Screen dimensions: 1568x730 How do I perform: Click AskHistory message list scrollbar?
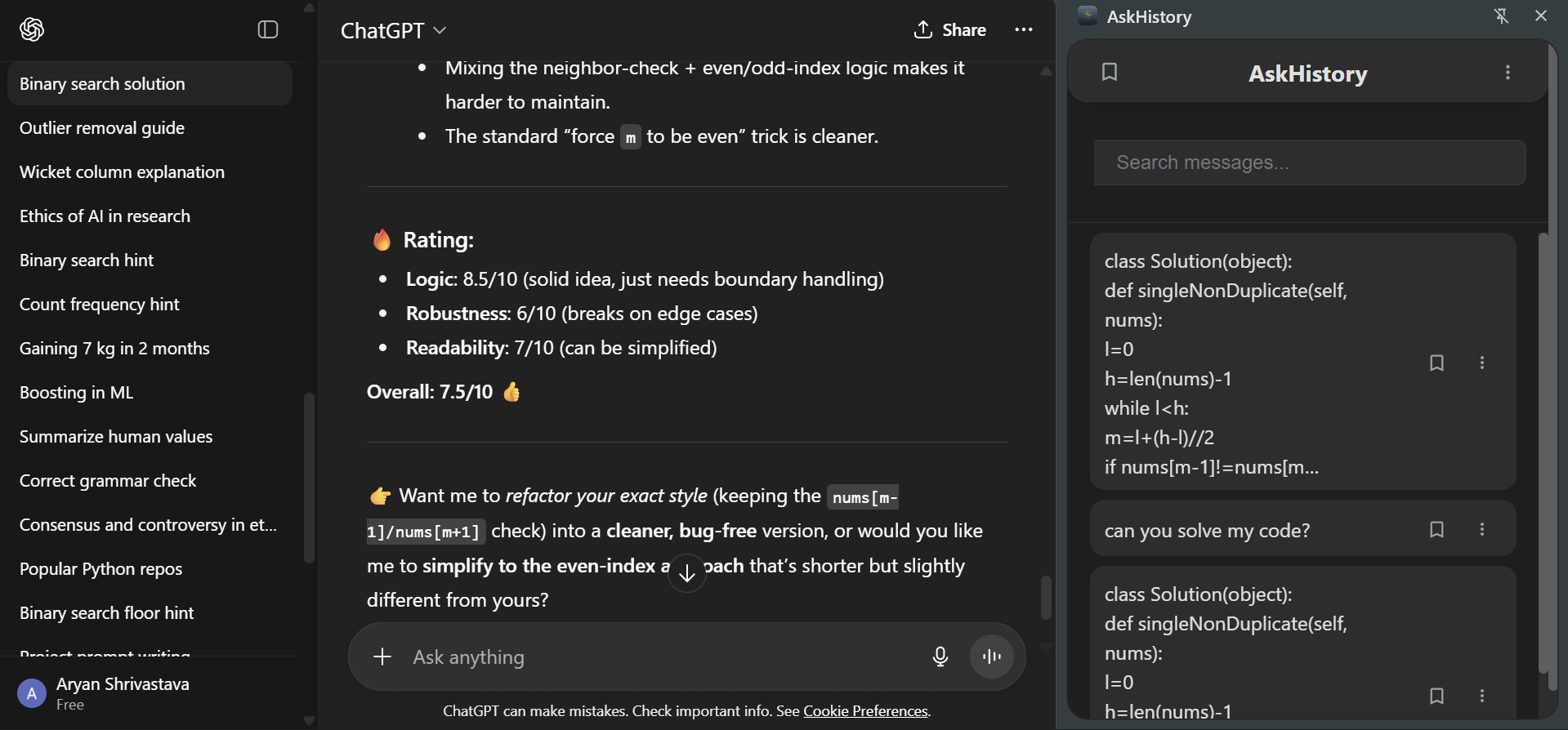click(1543, 453)
